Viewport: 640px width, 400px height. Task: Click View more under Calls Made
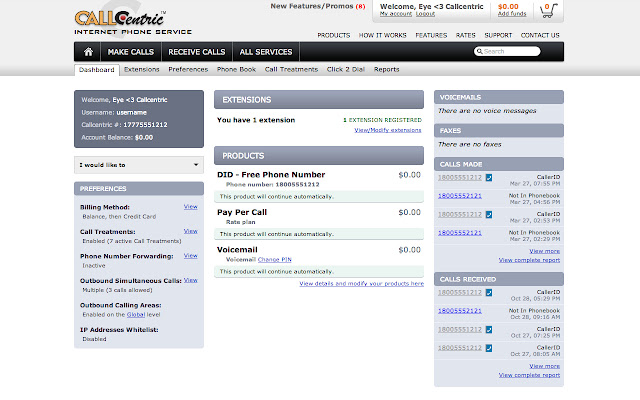tap(544, 251)
